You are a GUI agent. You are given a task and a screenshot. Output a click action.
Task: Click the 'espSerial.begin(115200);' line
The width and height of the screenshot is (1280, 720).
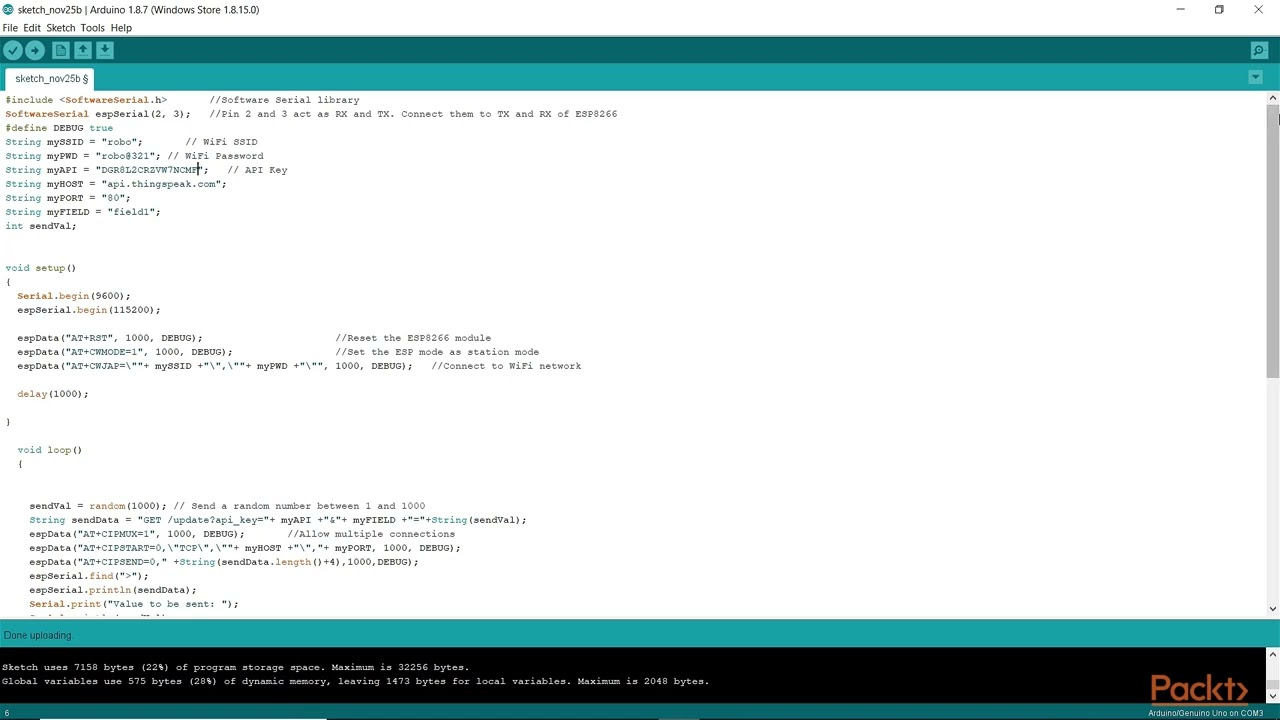pyautogui.click(x=89, y=310)
